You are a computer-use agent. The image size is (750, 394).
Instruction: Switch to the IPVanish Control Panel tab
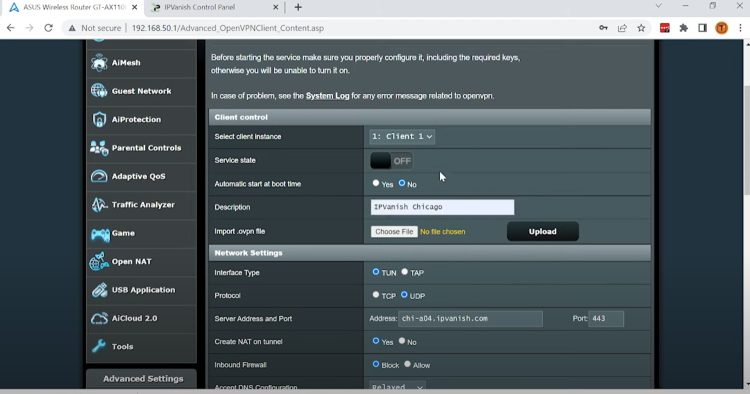(214, 7)
